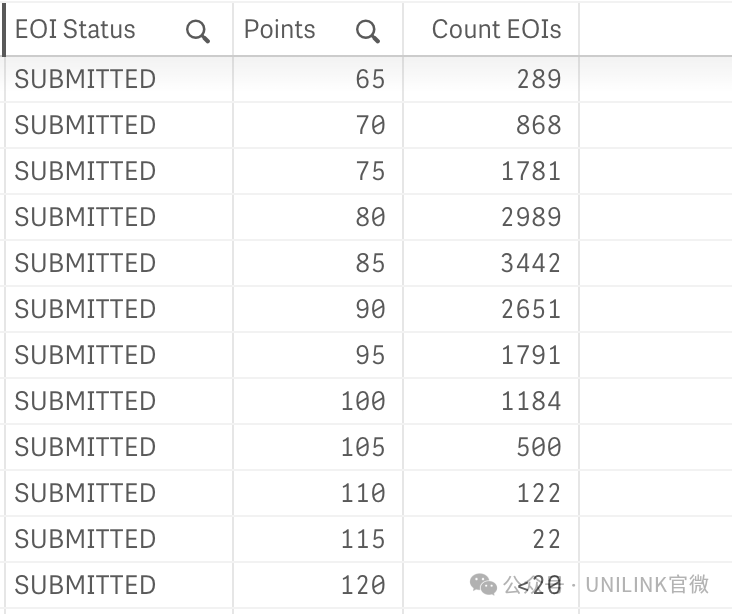Image resolution: width=732 pixels, height=614 pixels.
Task: Open search for EOI Status column
Action: (198, 31)
